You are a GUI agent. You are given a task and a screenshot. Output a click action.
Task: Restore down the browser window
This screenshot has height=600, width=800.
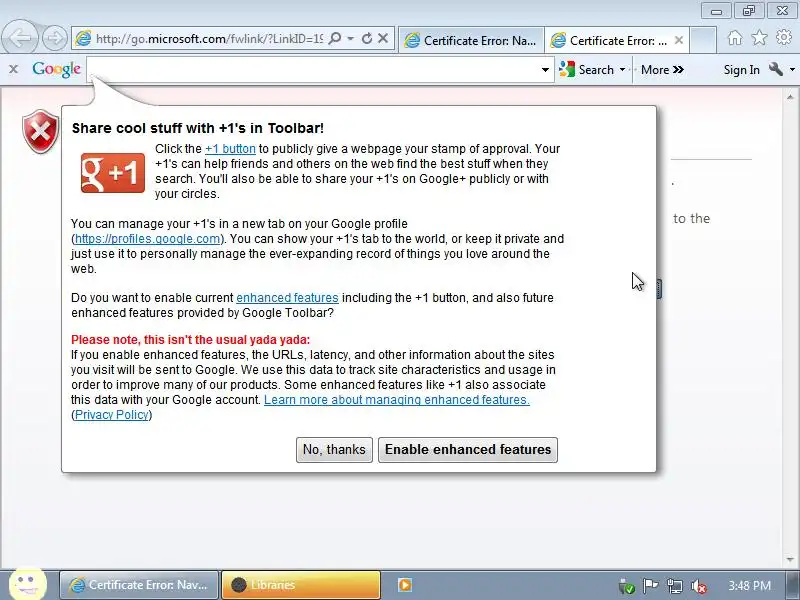pyautogui.click(x=748, y=11)
